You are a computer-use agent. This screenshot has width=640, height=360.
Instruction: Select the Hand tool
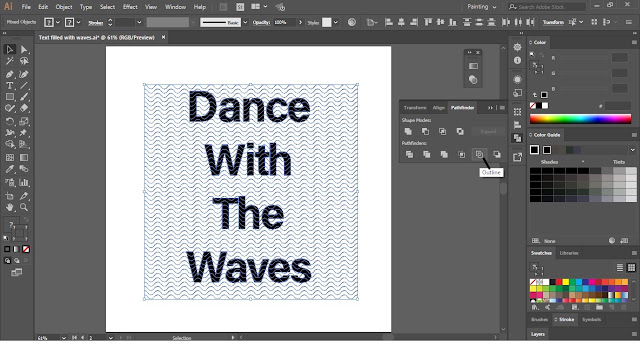tap(10, 207)
